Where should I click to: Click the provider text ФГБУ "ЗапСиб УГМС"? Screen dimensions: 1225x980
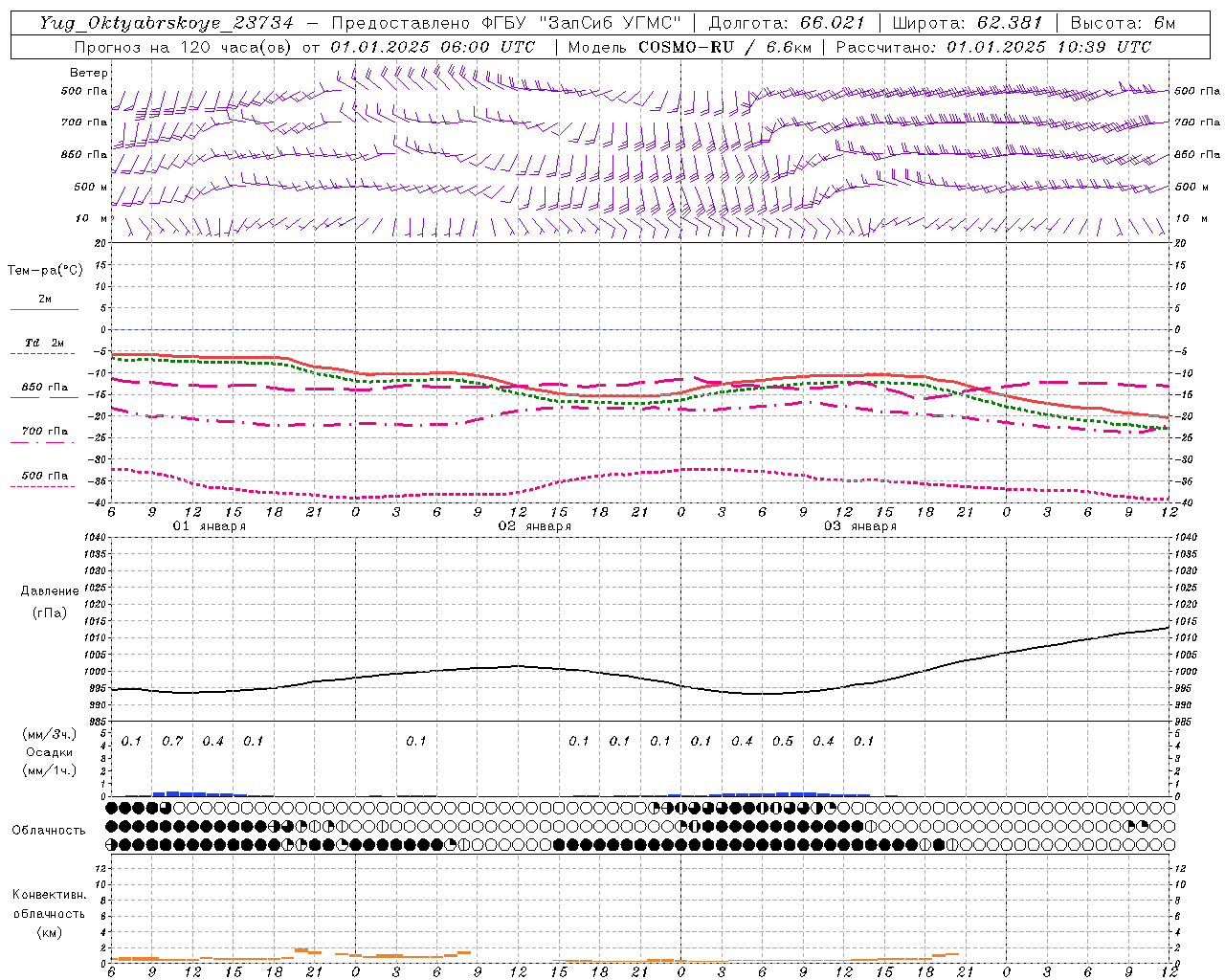(579, 23)
